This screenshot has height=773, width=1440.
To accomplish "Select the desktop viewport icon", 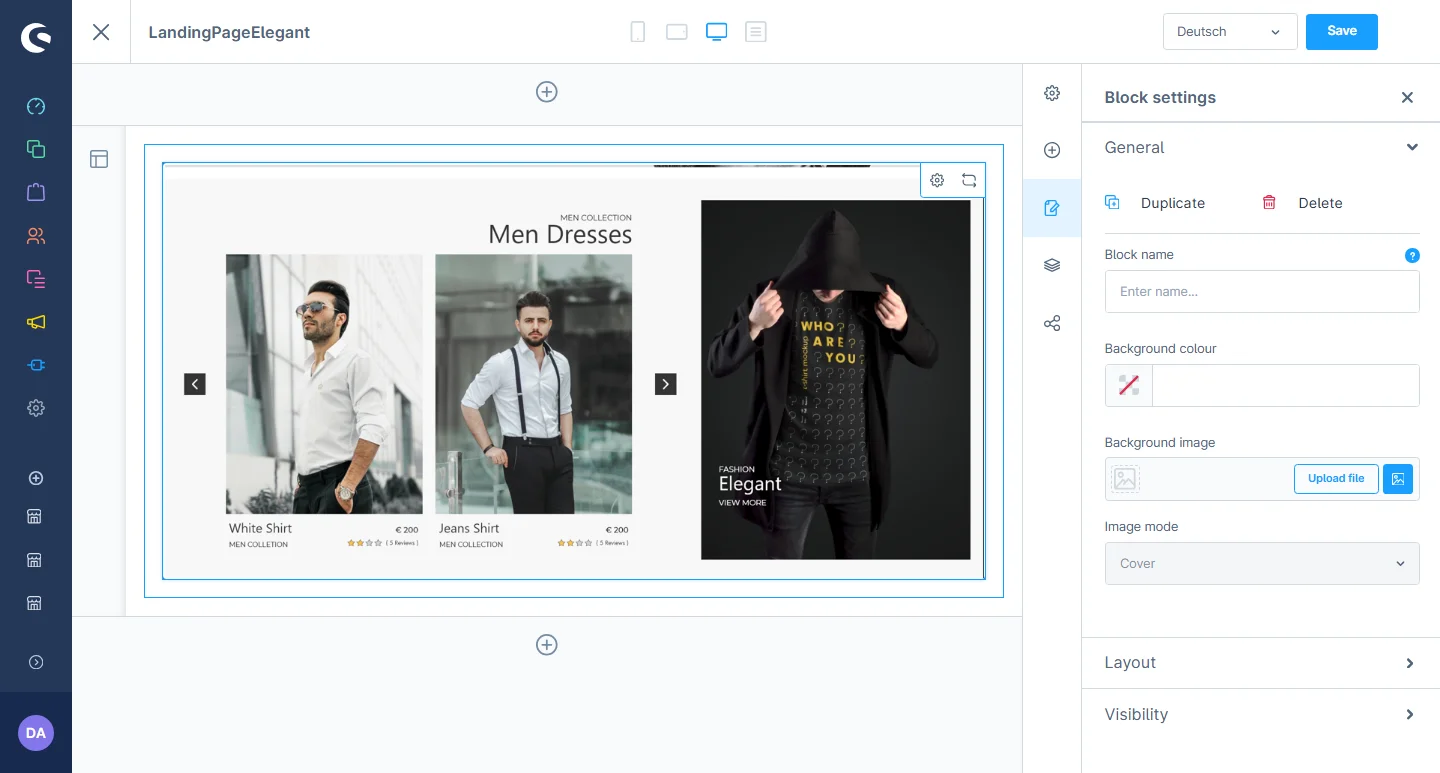I will (716, 32).
